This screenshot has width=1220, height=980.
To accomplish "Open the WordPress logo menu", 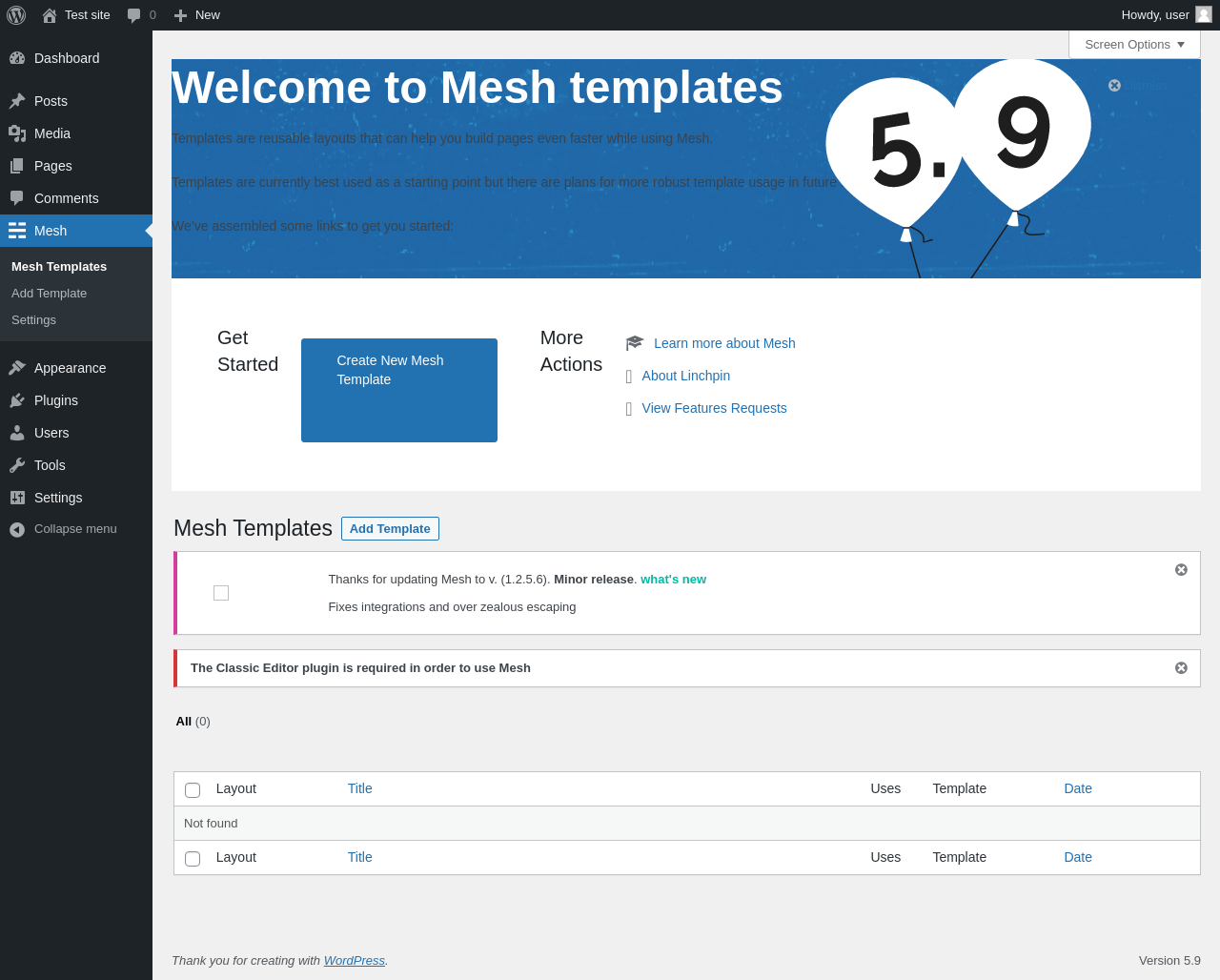I will [x=16, y=15].
